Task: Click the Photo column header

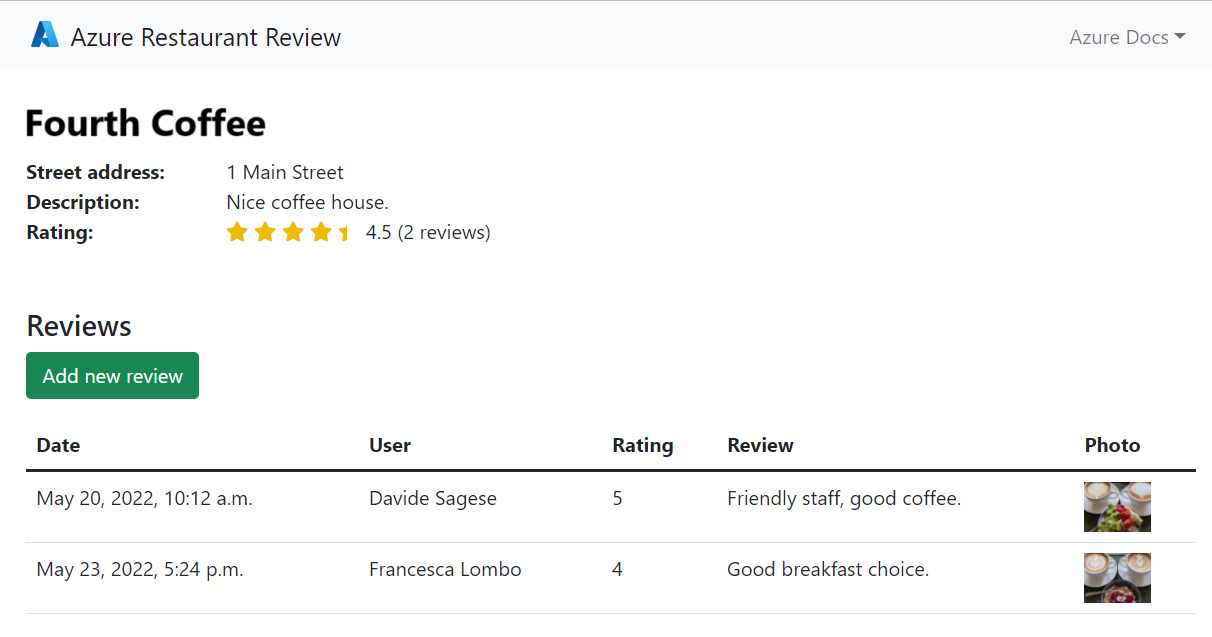Action: pyautogui.click(x=1112, y=445)
